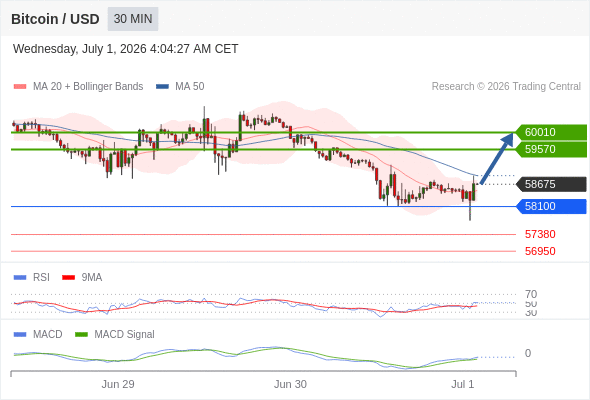Viewport: 590px width, 400px height.
Task: Click the 'MACD' legend label
Action: pos(47,335)
